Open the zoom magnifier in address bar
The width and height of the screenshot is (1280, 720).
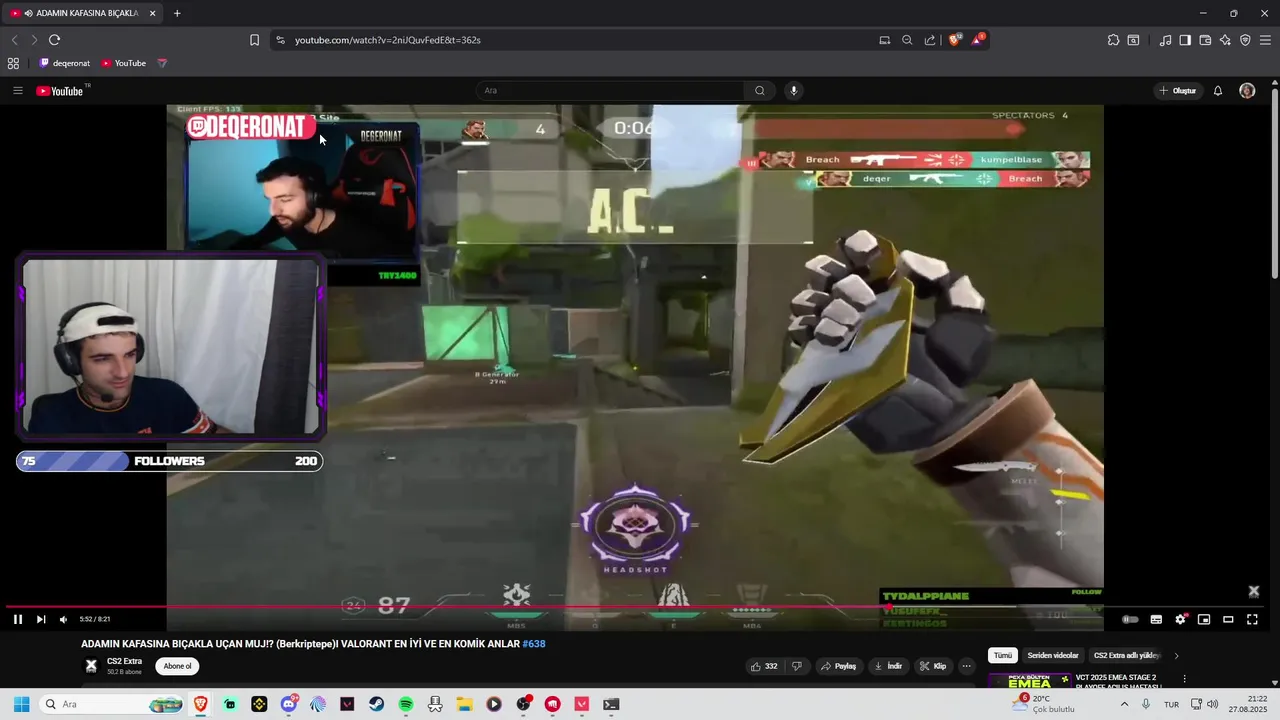[907, 40]
